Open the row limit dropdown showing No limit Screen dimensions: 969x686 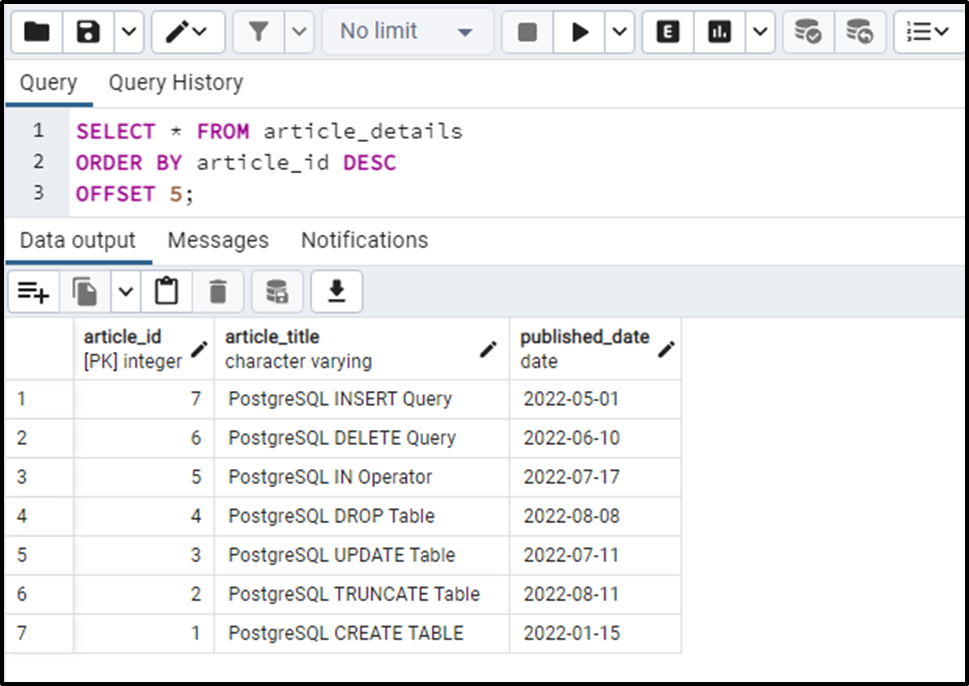[x=404, y=31]
